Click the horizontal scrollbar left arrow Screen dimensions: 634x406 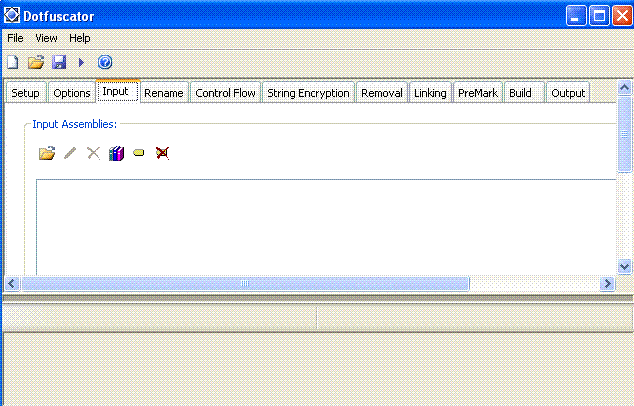(12, 283)
